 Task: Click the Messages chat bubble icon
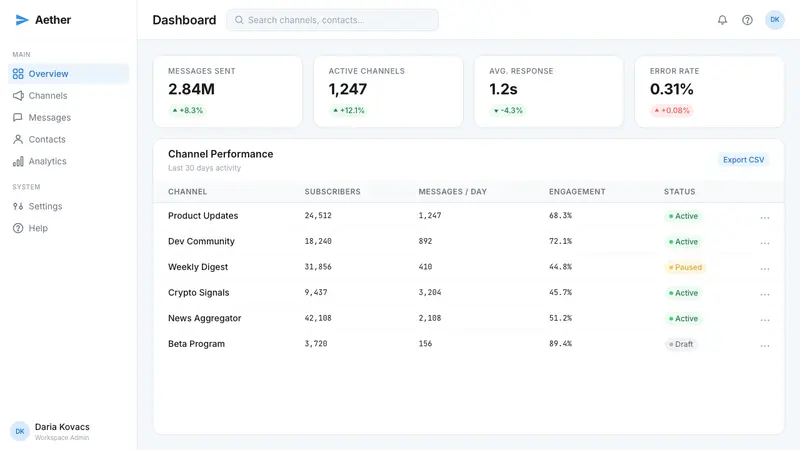point(18,118)
